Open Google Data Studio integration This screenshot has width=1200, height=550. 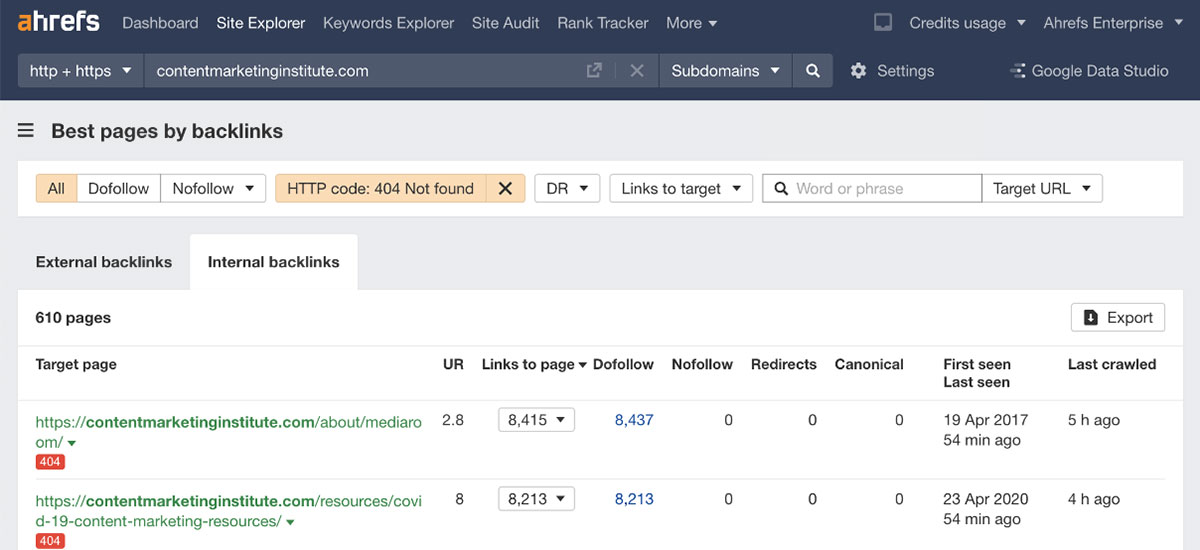point(1089,71)
